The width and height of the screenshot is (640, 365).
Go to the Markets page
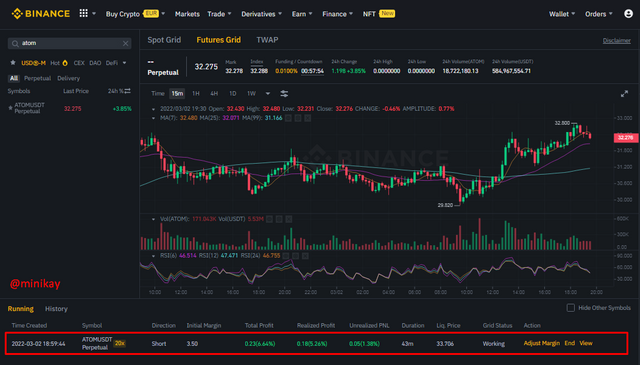click(x=187, y=14)
